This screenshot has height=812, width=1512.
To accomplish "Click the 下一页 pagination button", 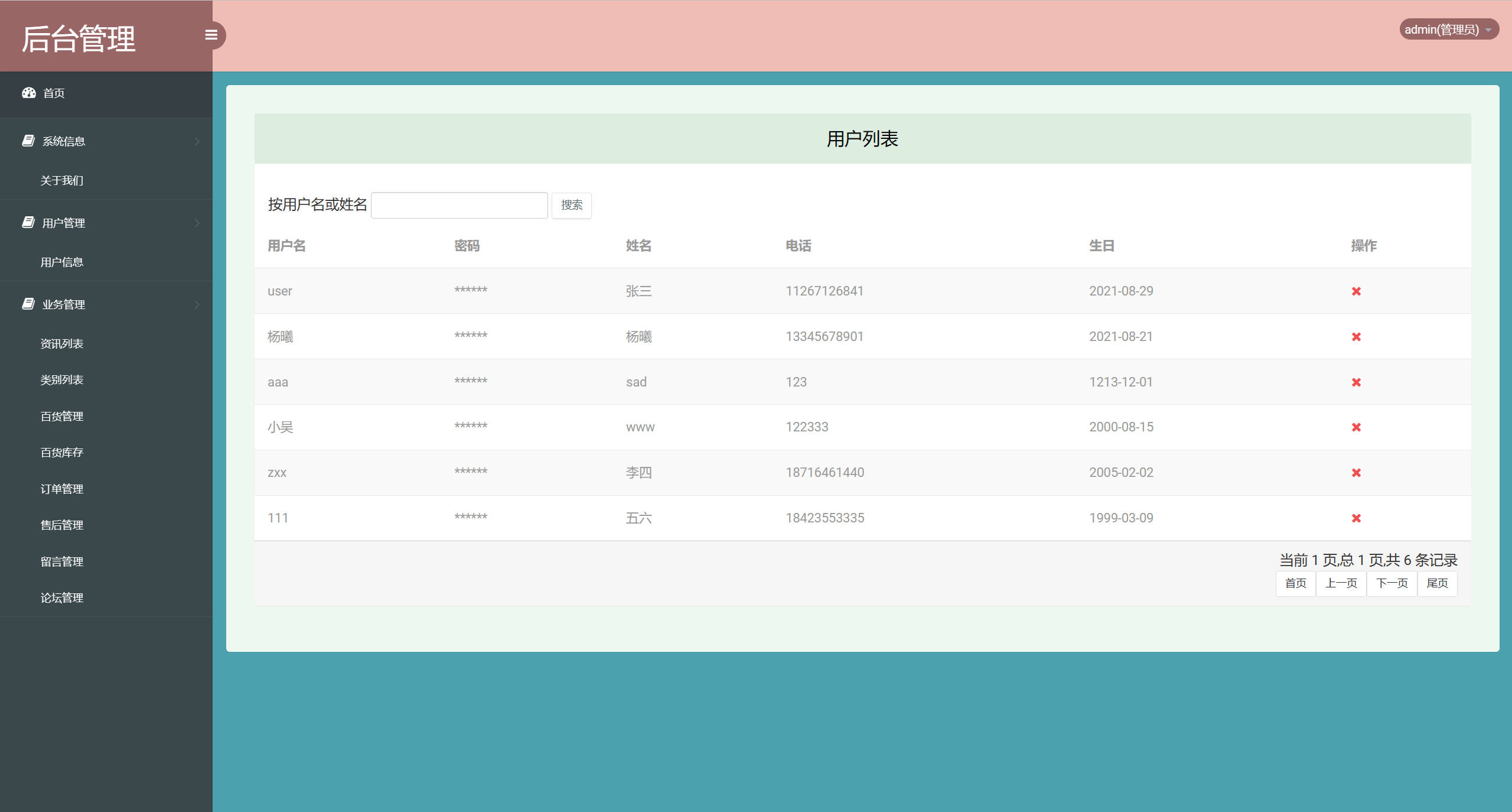I will (1392, 583).
